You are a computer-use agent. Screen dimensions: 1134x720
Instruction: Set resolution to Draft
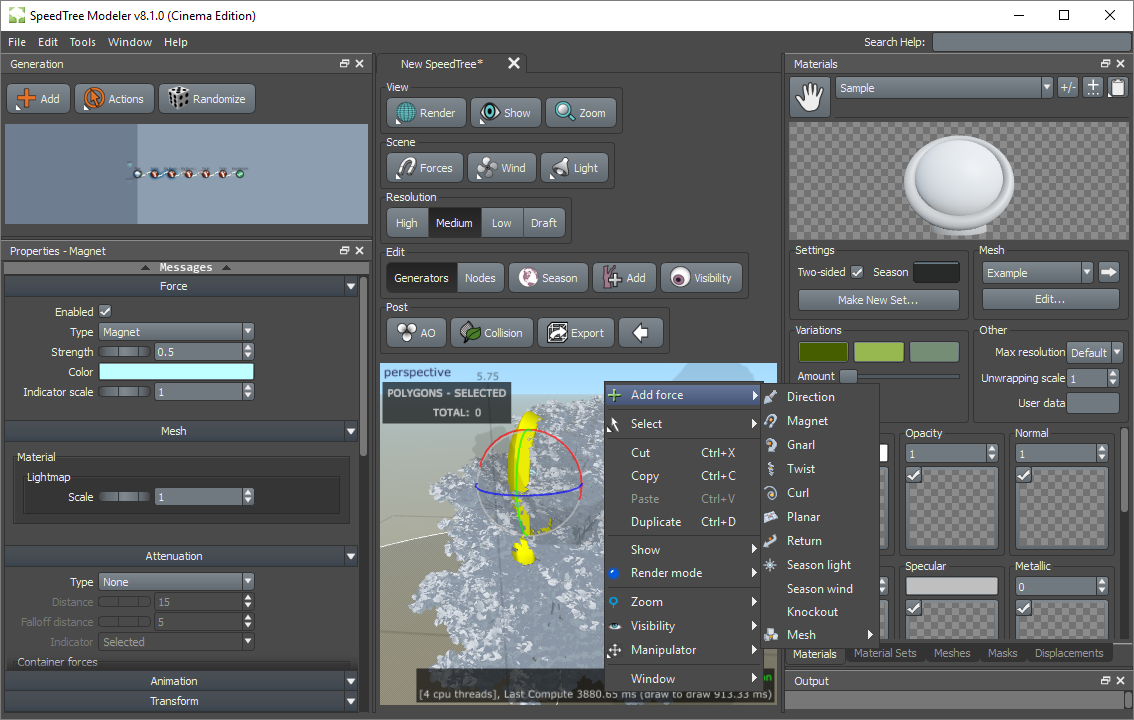[543, 223]
